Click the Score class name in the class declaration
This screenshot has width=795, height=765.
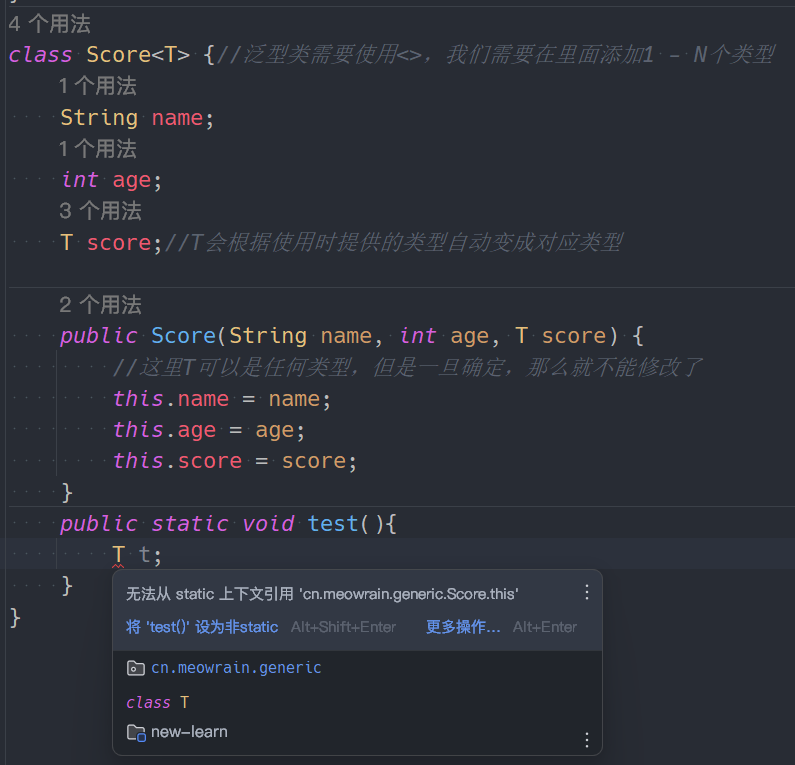118,55
